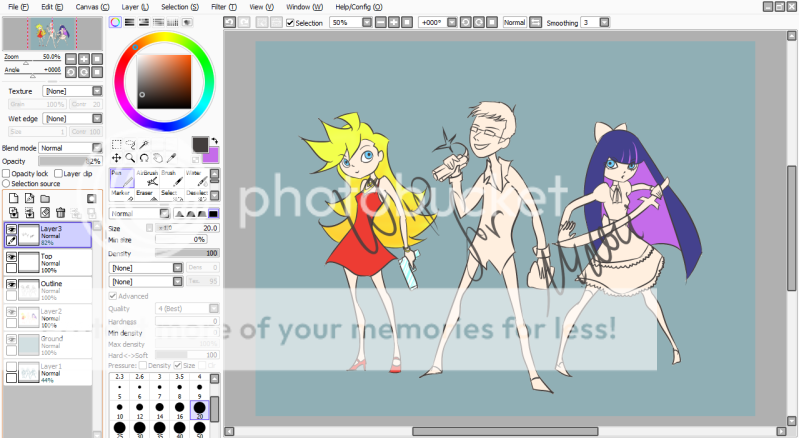Hide Layer3 using its eye icon
Viewport: 799px width, 438px height.
click(x=12, y=230)
